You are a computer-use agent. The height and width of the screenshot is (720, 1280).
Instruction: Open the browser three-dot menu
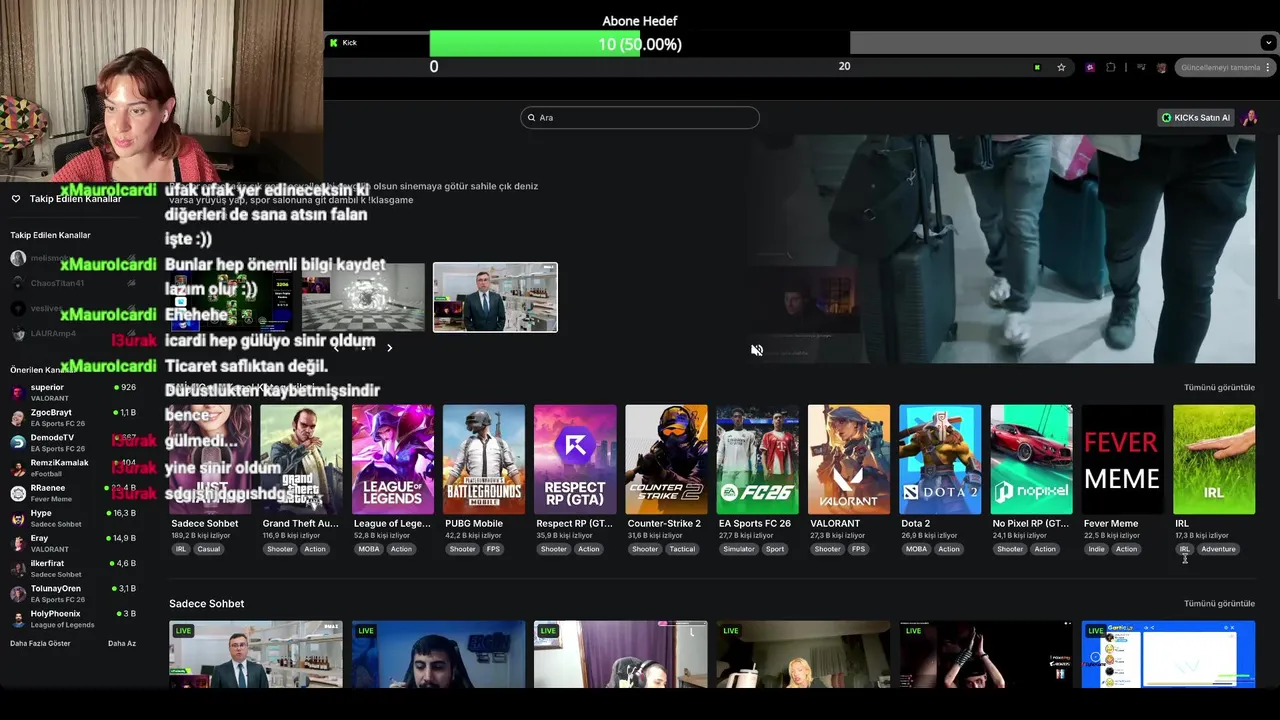tap(1270, 67)
